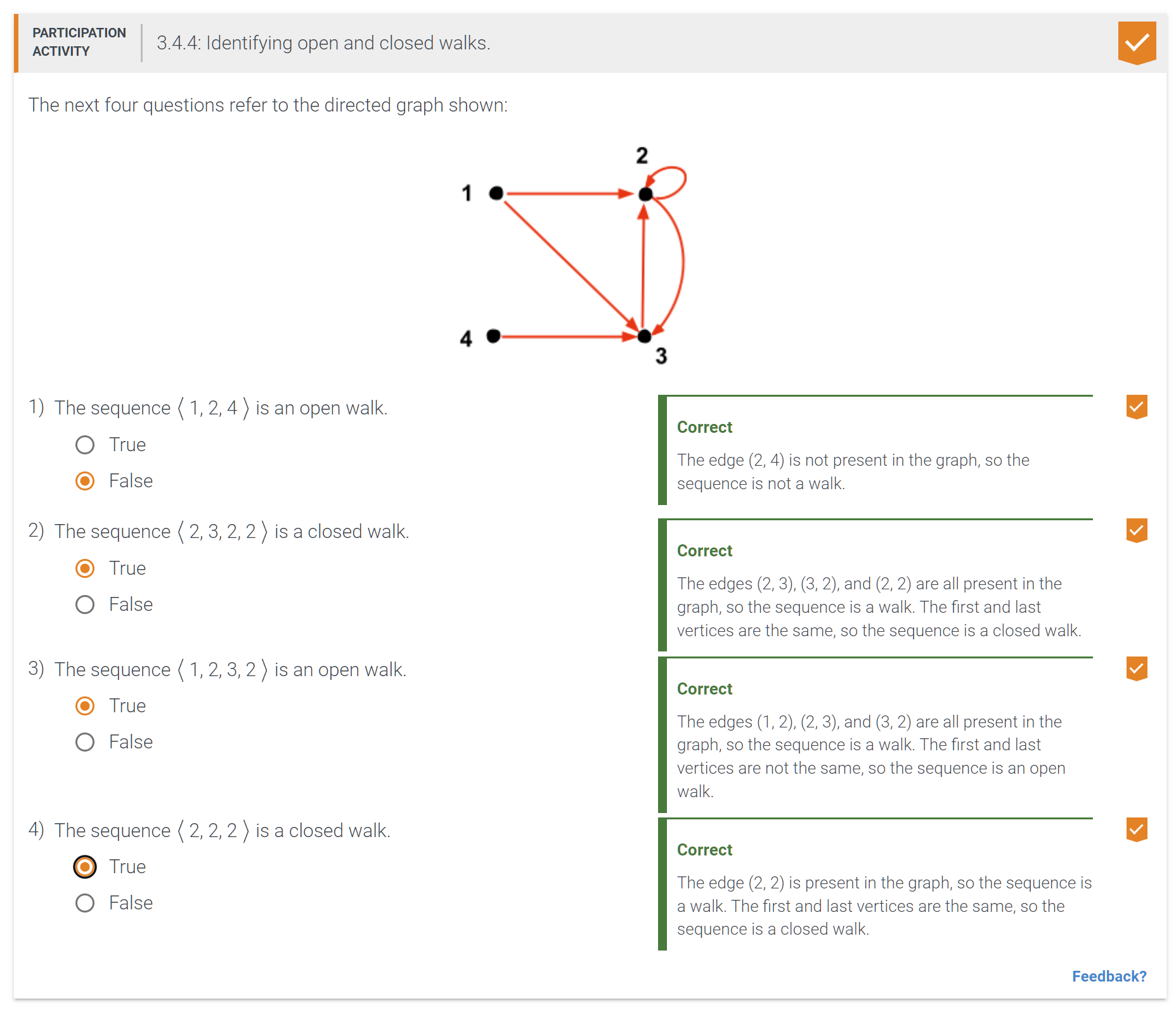
Task: Click vertex 3 dot in the graph
Action: [x=644, y=336]
